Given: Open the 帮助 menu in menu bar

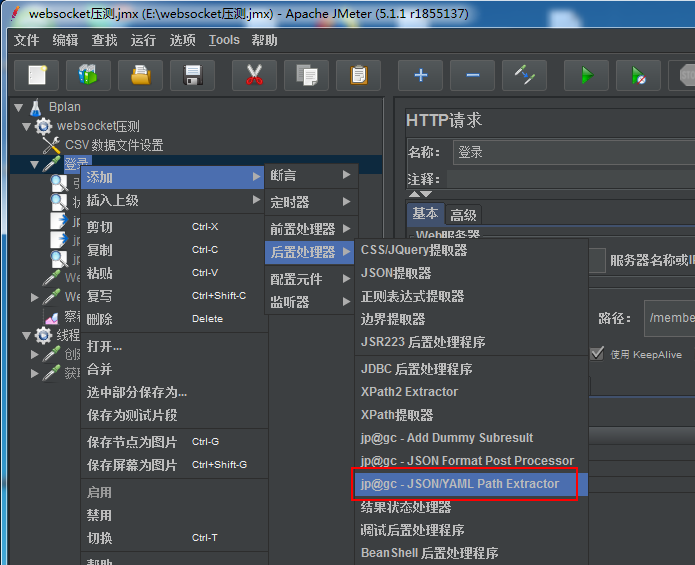Looking at the screenshot, I should [x=264, y=40].
